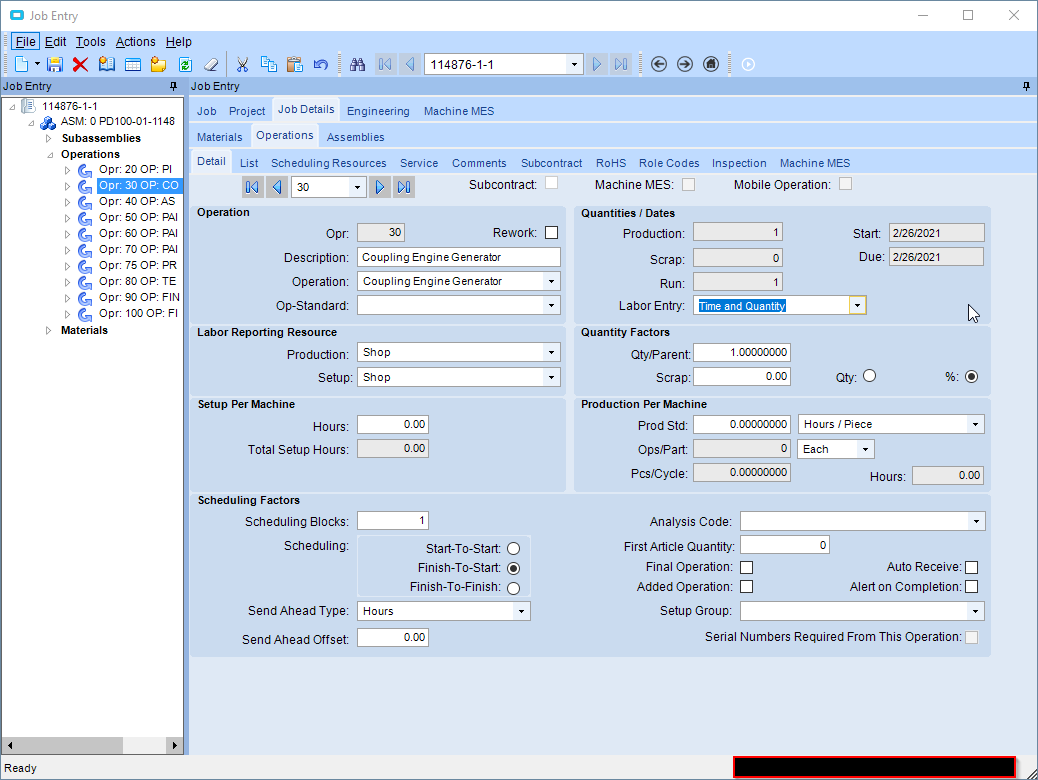Select Opr: 90 OP: FIN in tree
Screen dimensions: 1038x780
coord(139,297)
